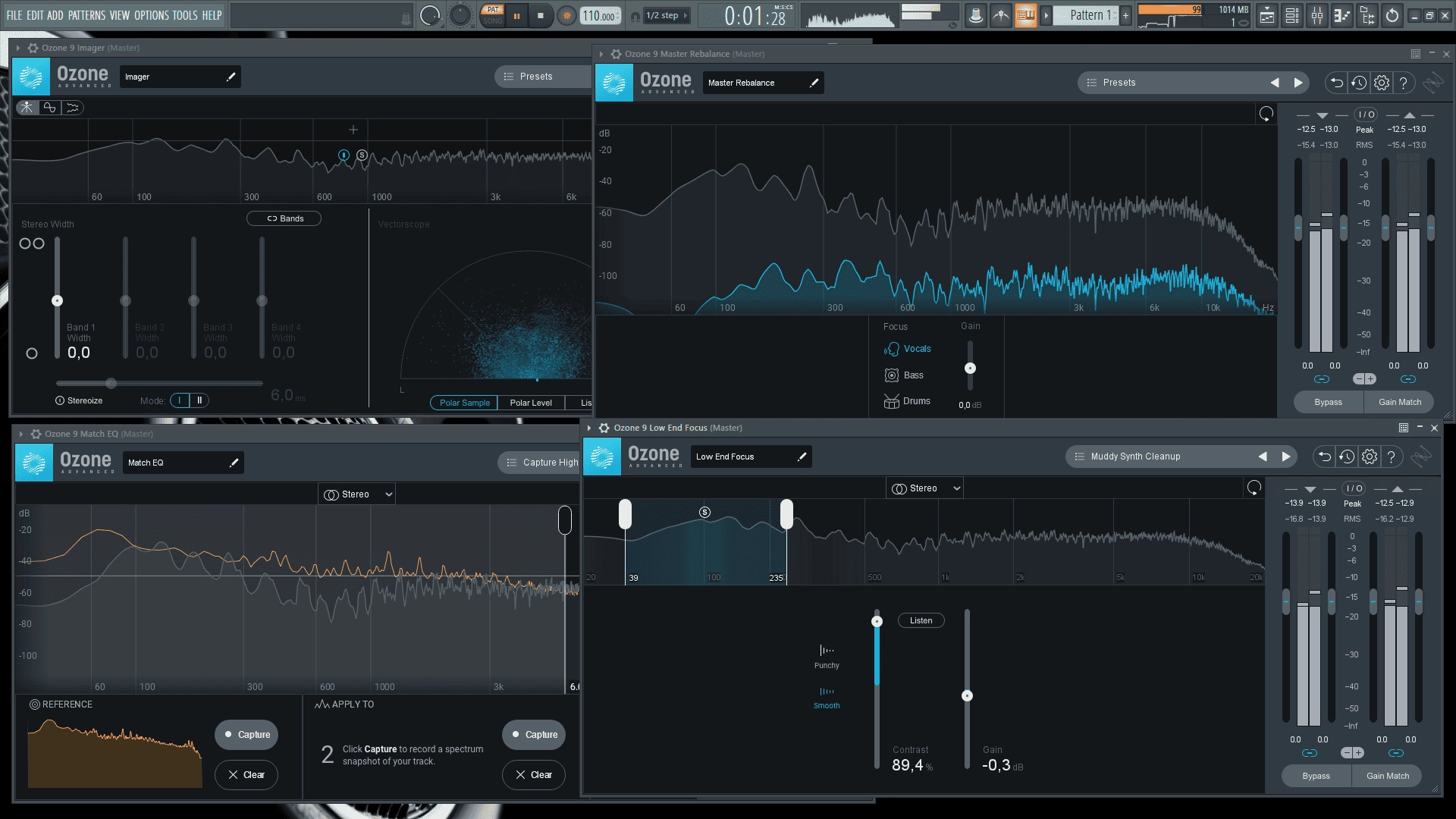Screen dimensions: 1456x819
Task: Link the Imager Bands
Action: pos(284,218)
